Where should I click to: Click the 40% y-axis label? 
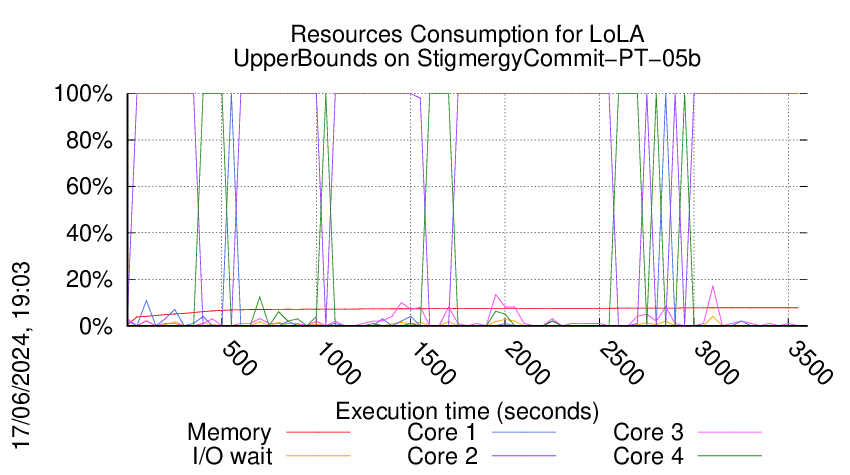(89, 233)
